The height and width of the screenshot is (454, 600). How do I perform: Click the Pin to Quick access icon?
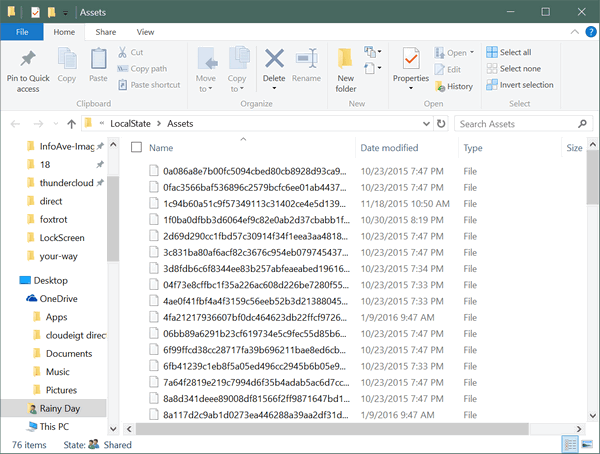click(28, 59)
